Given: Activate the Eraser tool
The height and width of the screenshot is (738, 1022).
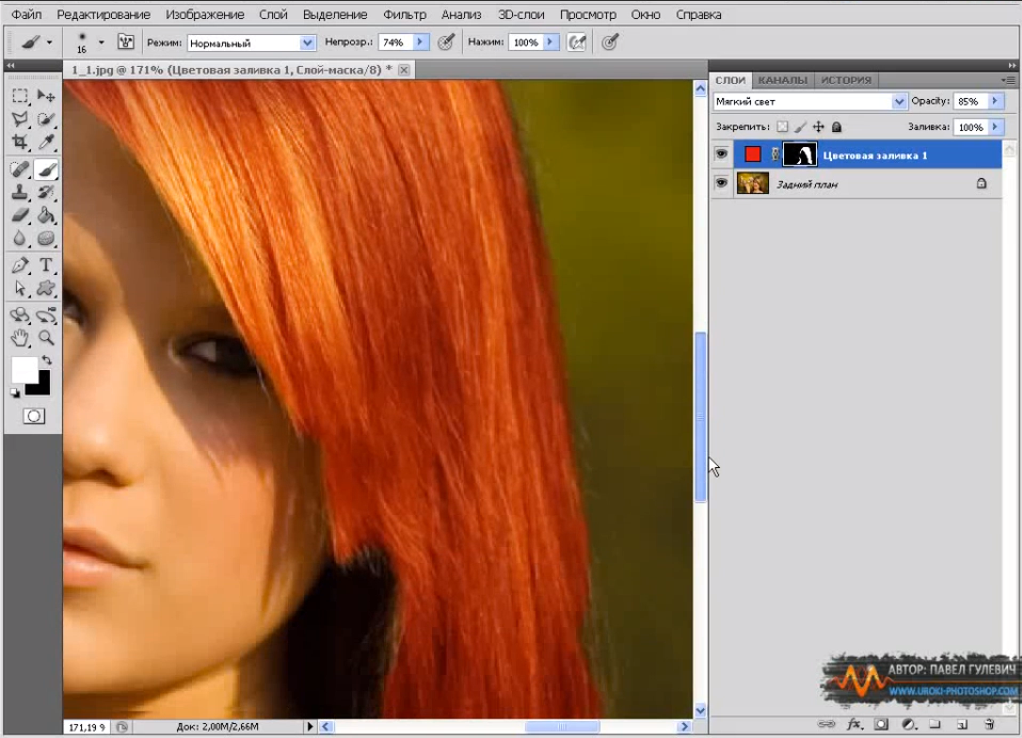Looking at the screenshot, I should pos(20,215).
